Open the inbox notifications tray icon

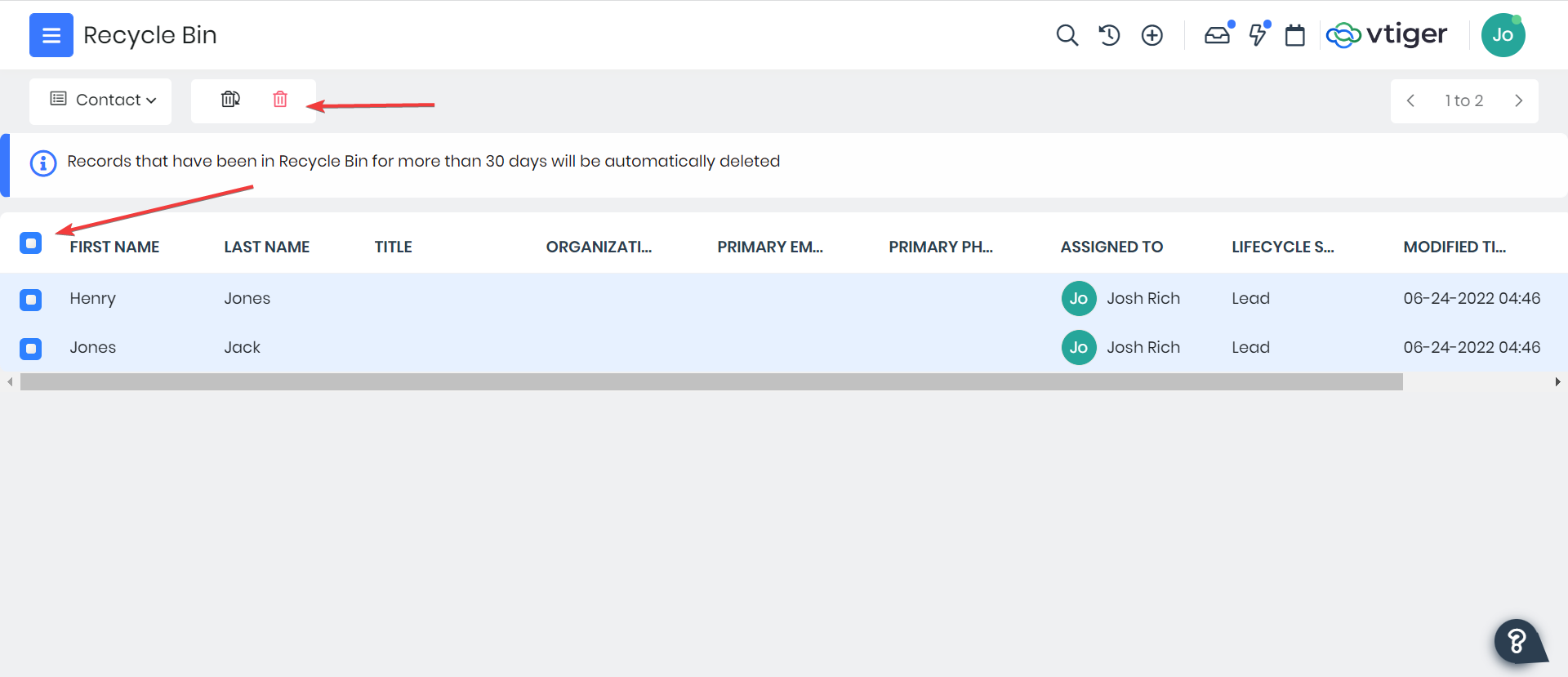point(1217,35)
